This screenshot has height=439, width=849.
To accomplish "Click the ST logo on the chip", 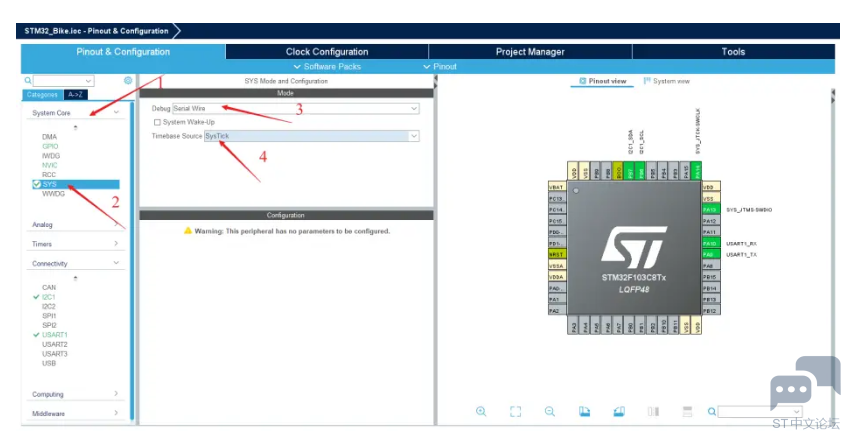I will pyautogui.click(x=634, y=247).
